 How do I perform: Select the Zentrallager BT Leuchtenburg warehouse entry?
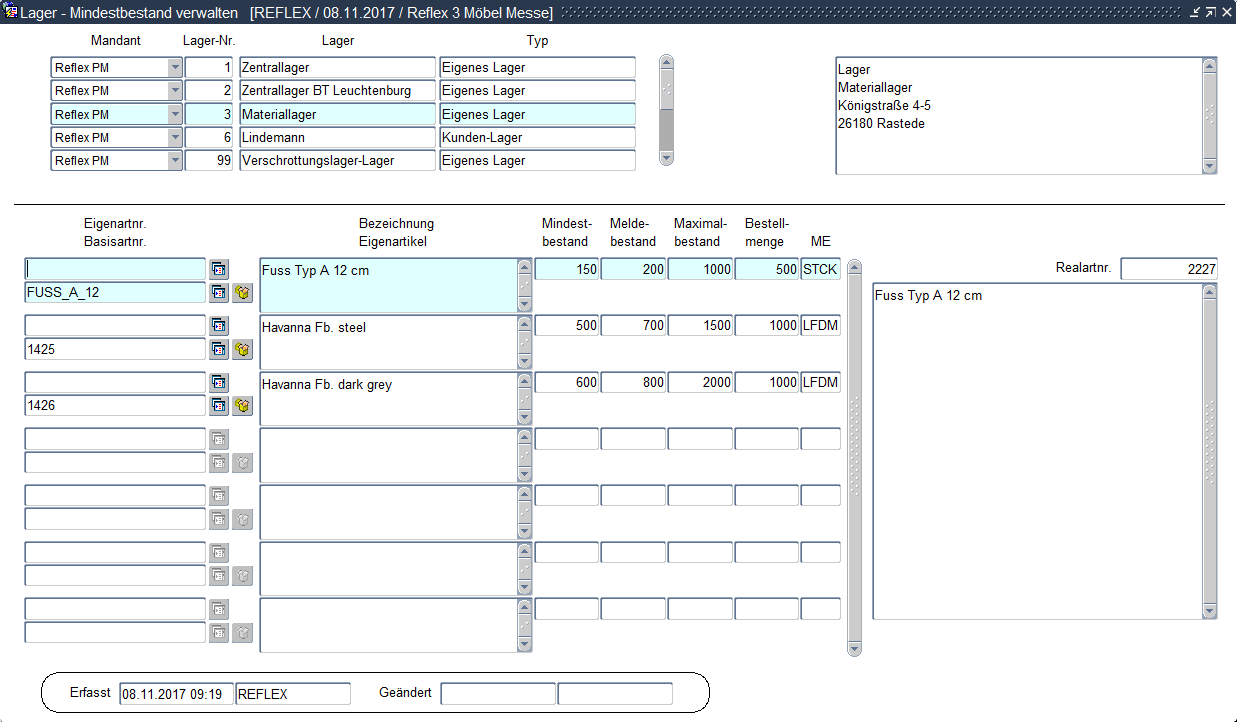coord(337,91)
